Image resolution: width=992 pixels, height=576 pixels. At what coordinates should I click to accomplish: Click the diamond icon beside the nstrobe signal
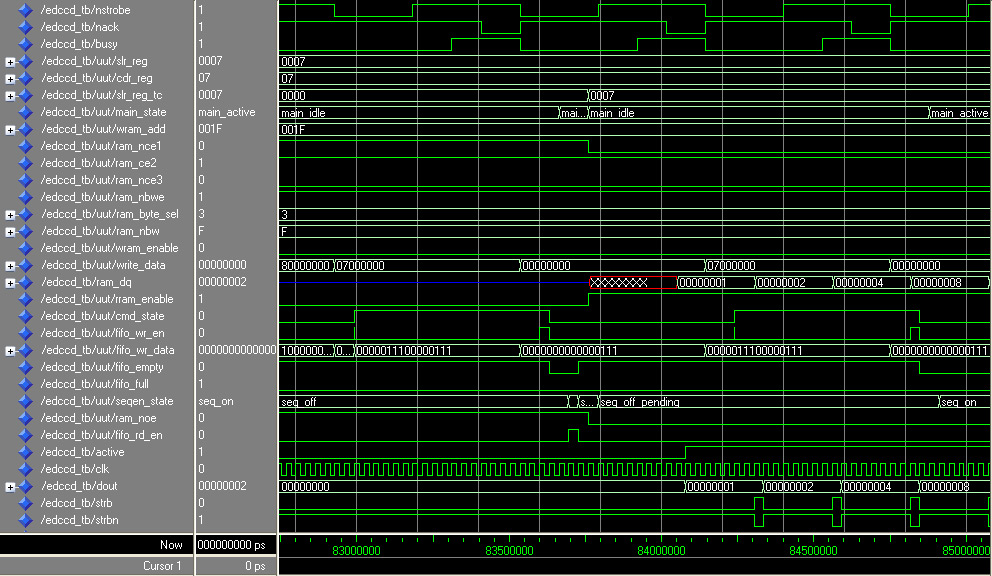(25, 10)
